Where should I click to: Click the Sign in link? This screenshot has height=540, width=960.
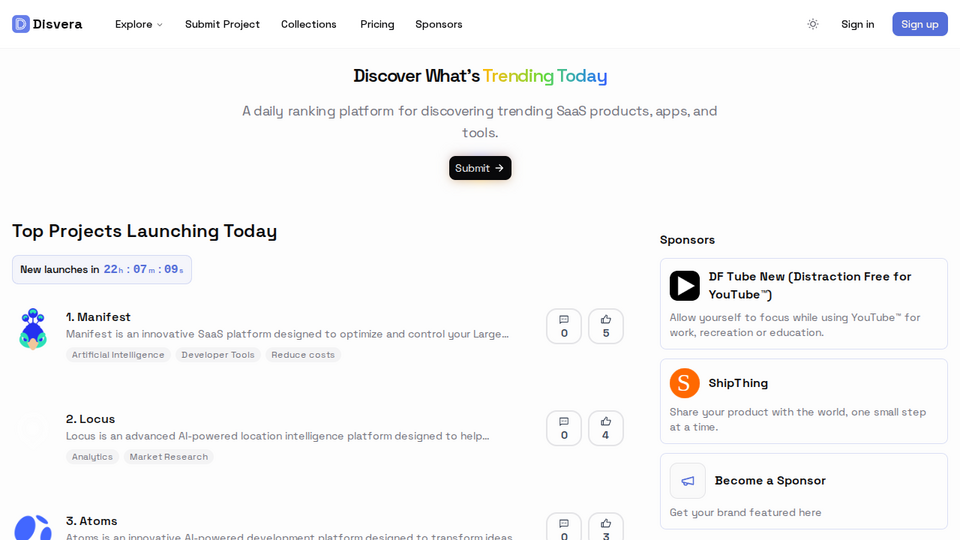pos(857,24)
